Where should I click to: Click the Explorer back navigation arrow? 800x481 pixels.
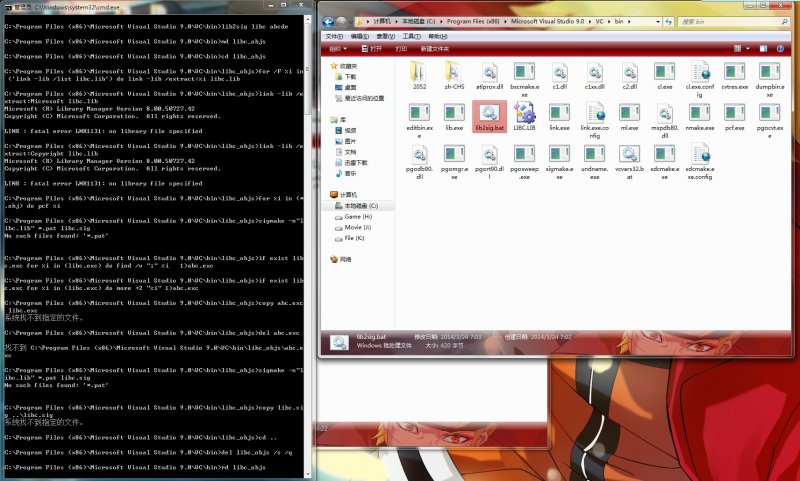pyautogui.click(x=328, y=22)
